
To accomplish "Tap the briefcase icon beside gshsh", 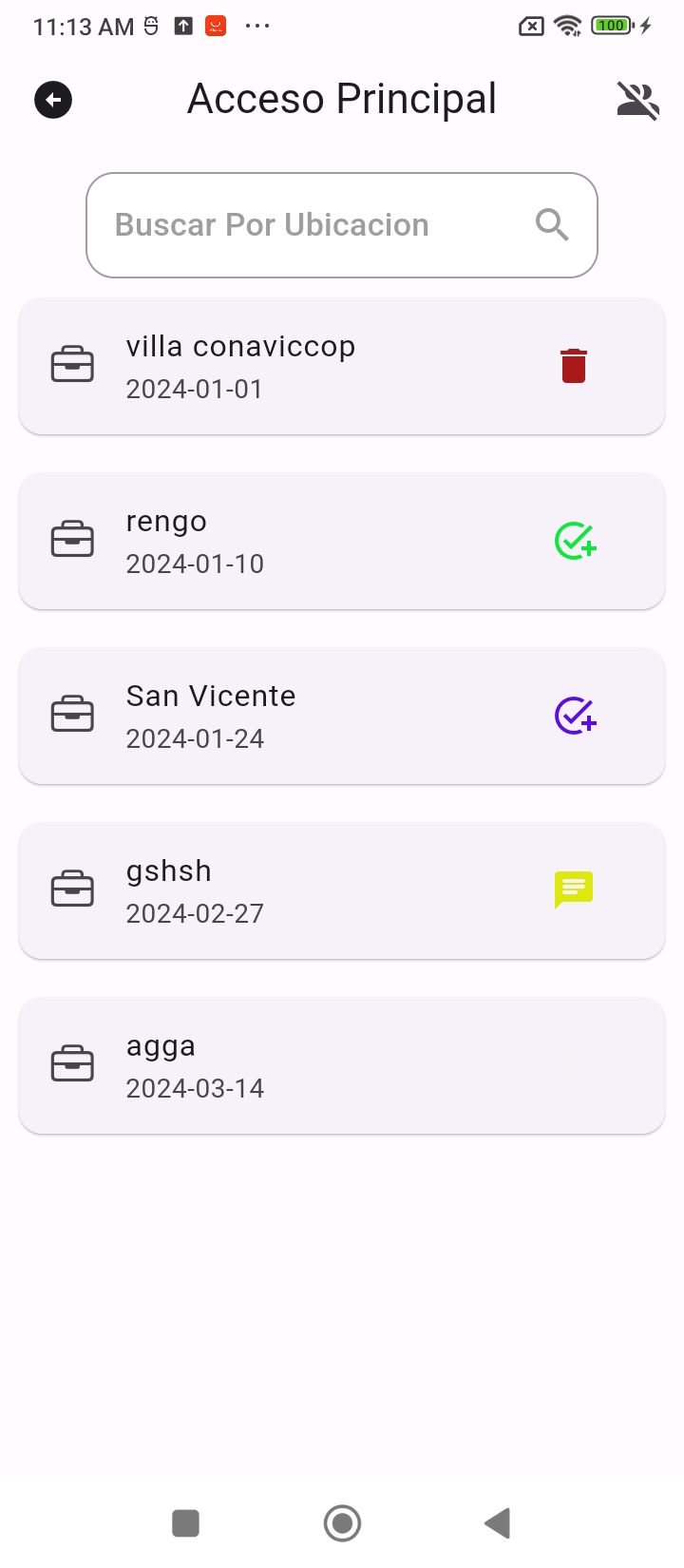I will pyautogui.click(x=72, y=890).
